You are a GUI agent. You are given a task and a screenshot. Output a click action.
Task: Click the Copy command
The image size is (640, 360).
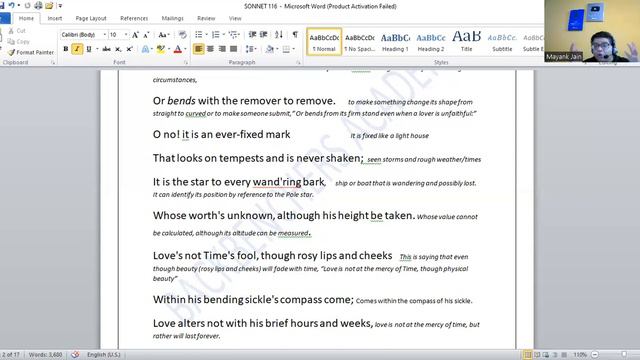tap(18, 42)
